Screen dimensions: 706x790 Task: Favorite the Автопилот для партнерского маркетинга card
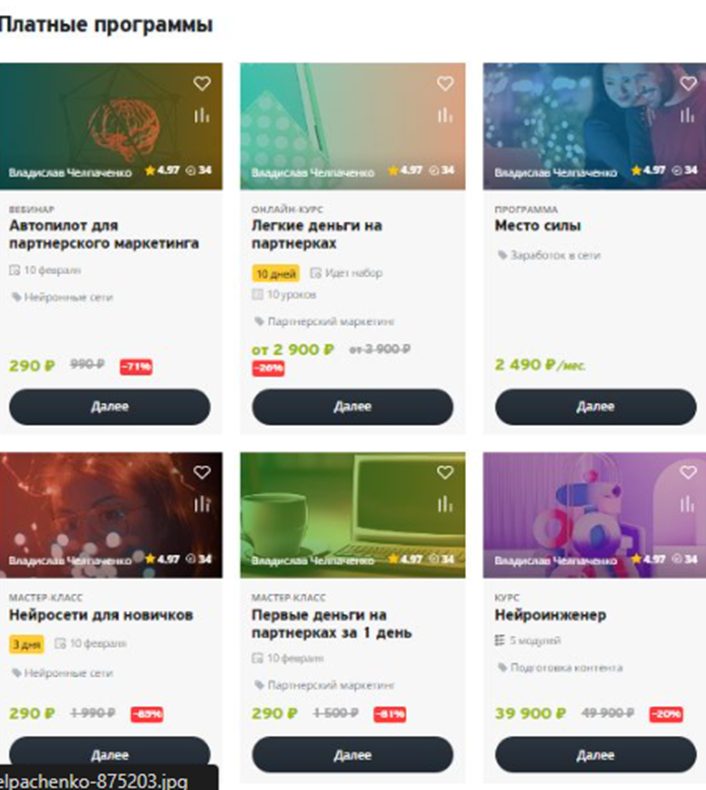point(202,83)
